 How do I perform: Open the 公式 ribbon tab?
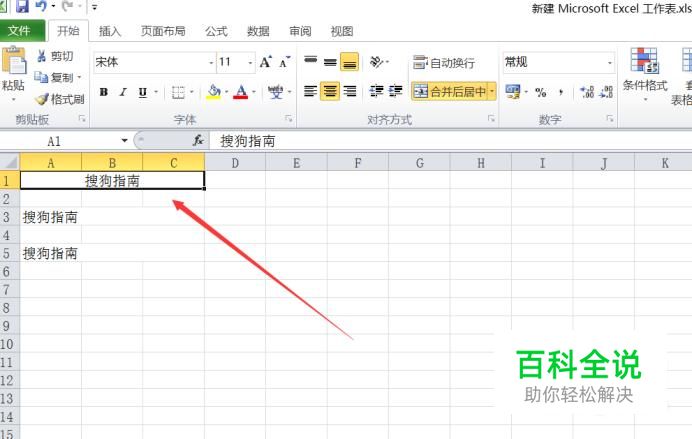[x=216, y=31]
